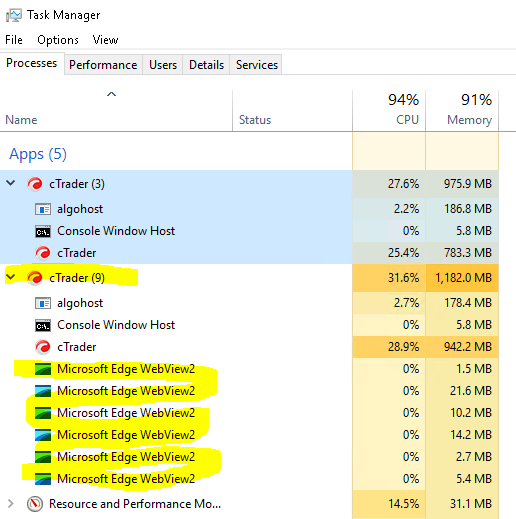This screenshot has height=519, width=516.
Task: Click the 31.6% CPU value
Action: [403, 278]
